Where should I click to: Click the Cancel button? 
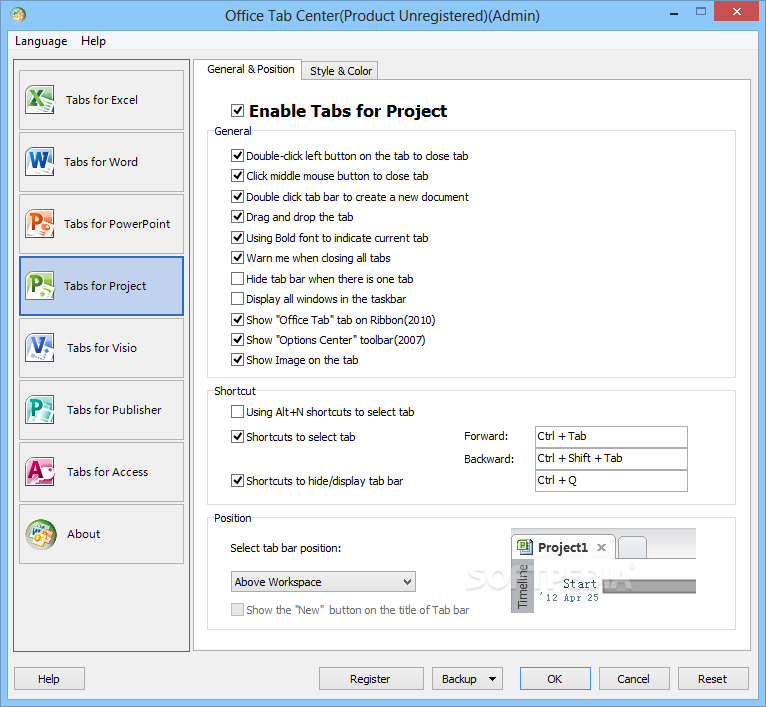click(x=634, y=679)
